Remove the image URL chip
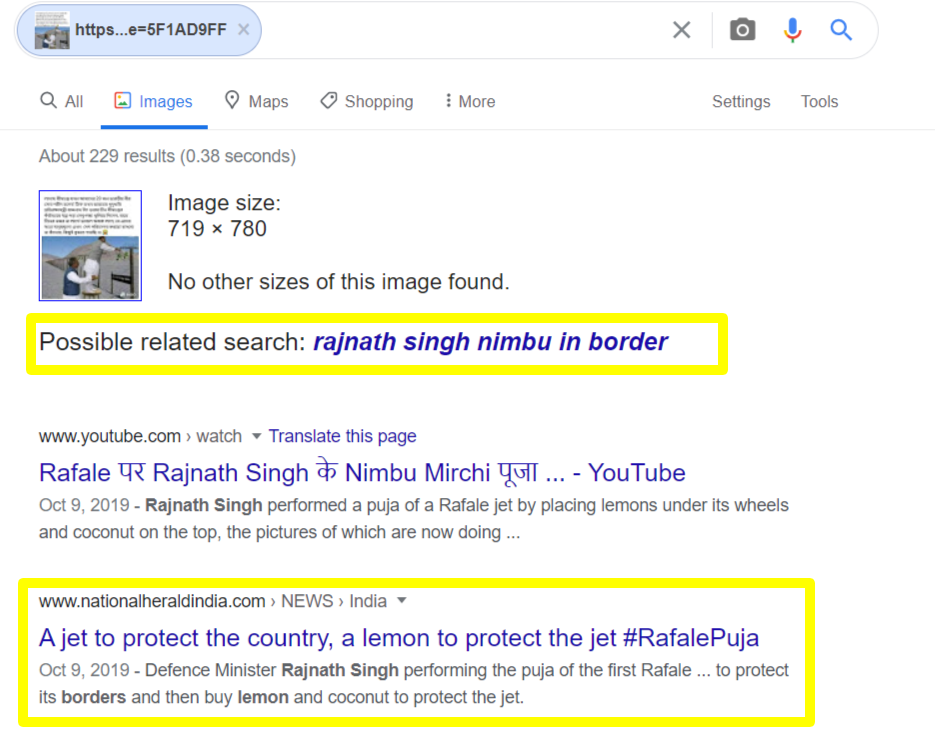 point(243,29)
